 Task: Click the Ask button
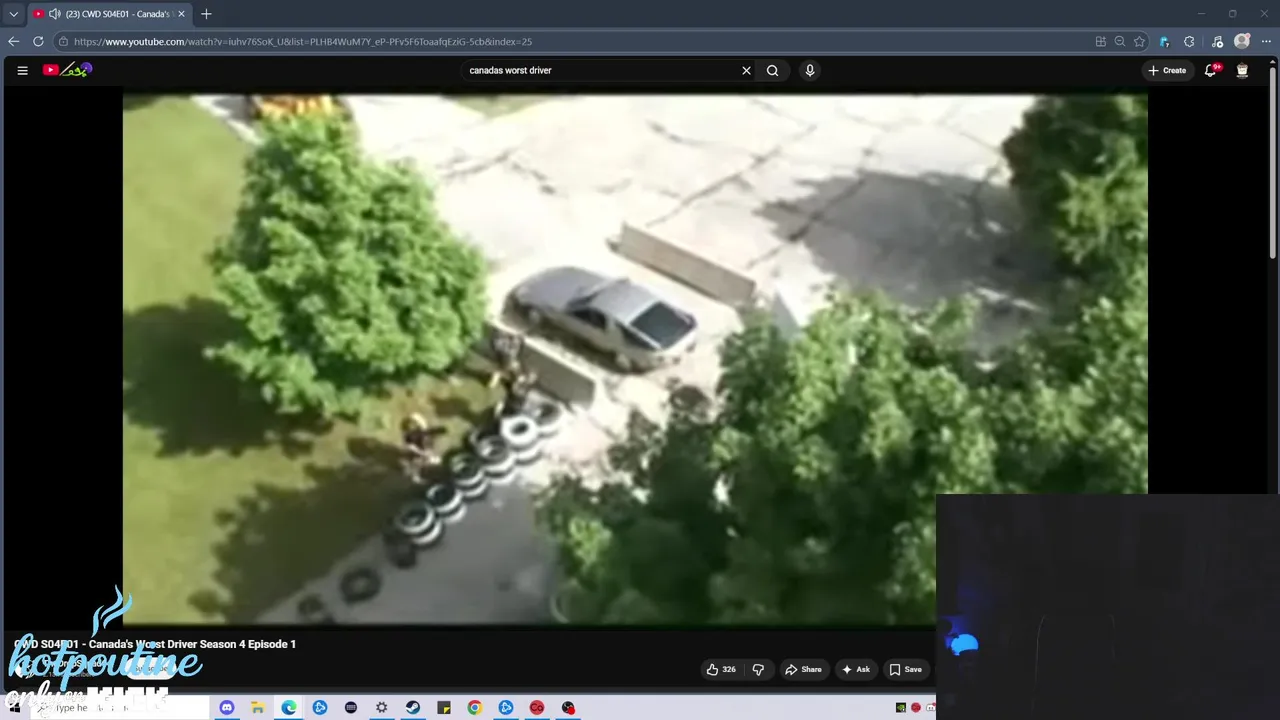coord(856,669)
